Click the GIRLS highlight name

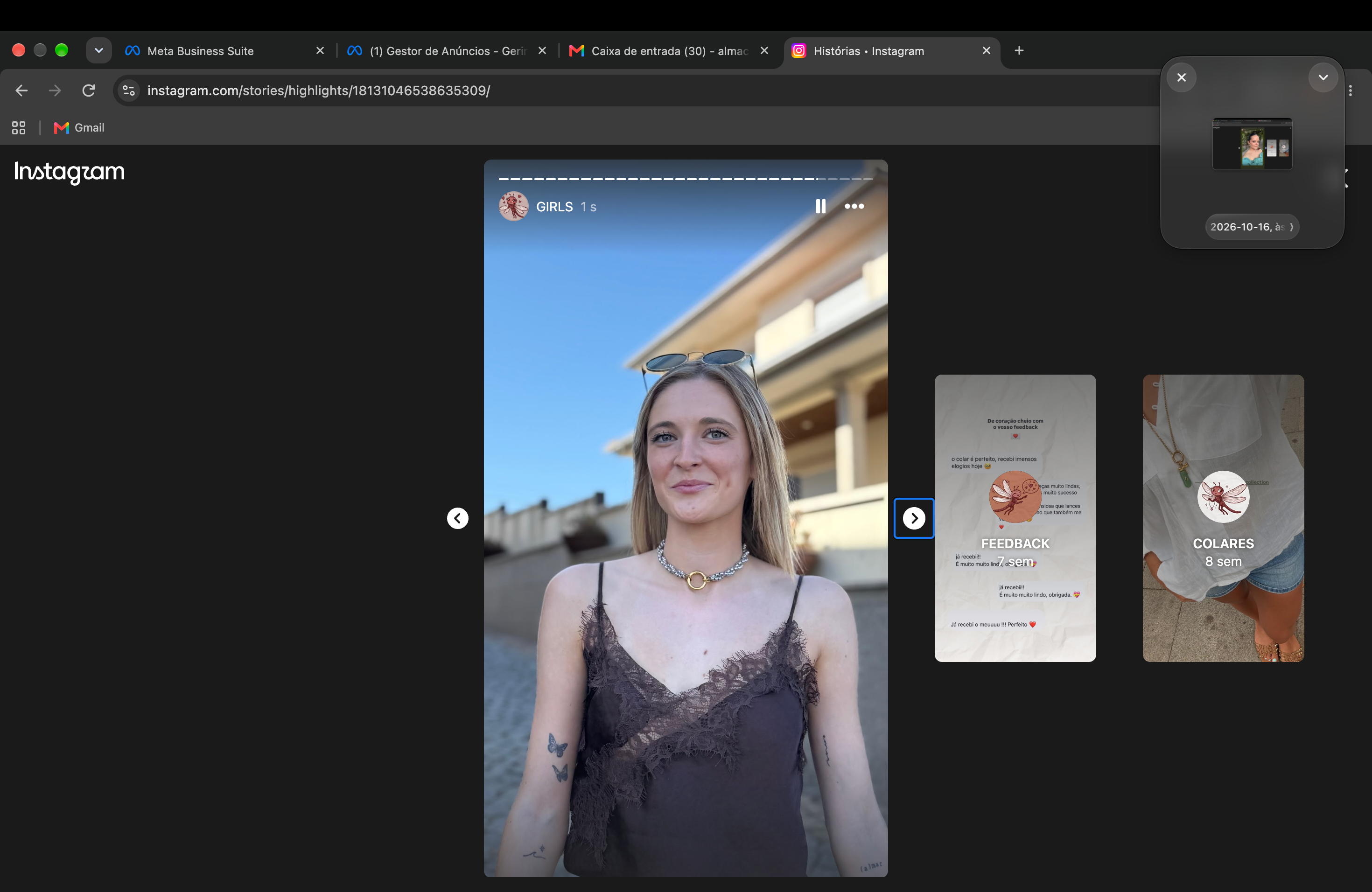[x=554, y=207]
